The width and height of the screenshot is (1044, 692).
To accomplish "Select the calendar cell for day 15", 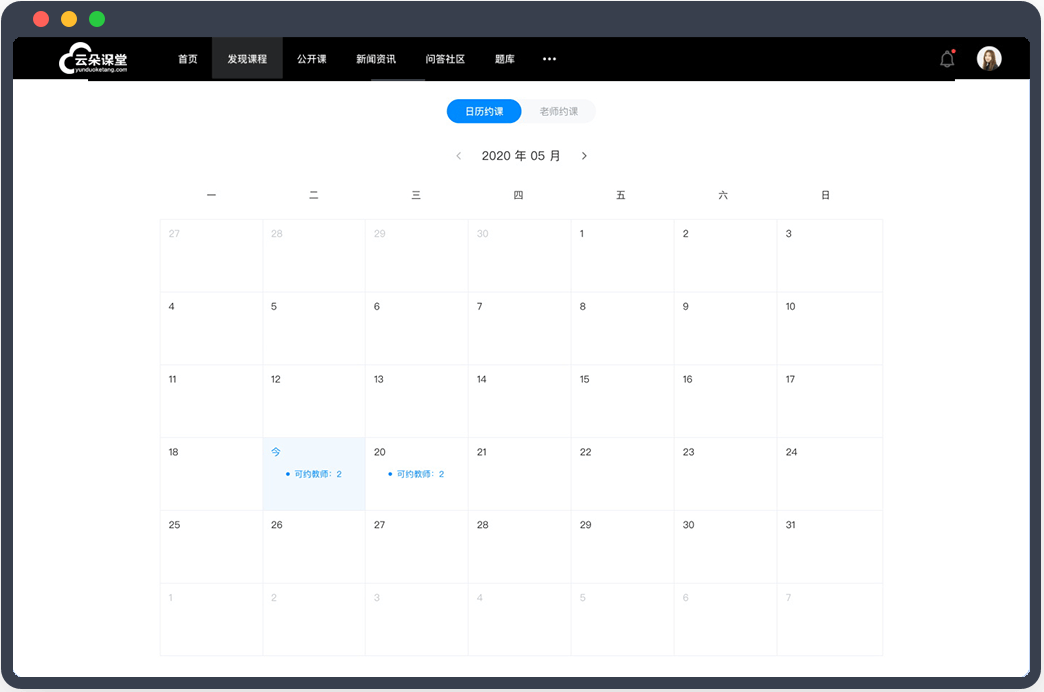I will pyautogui.click(x=623, y=402).
